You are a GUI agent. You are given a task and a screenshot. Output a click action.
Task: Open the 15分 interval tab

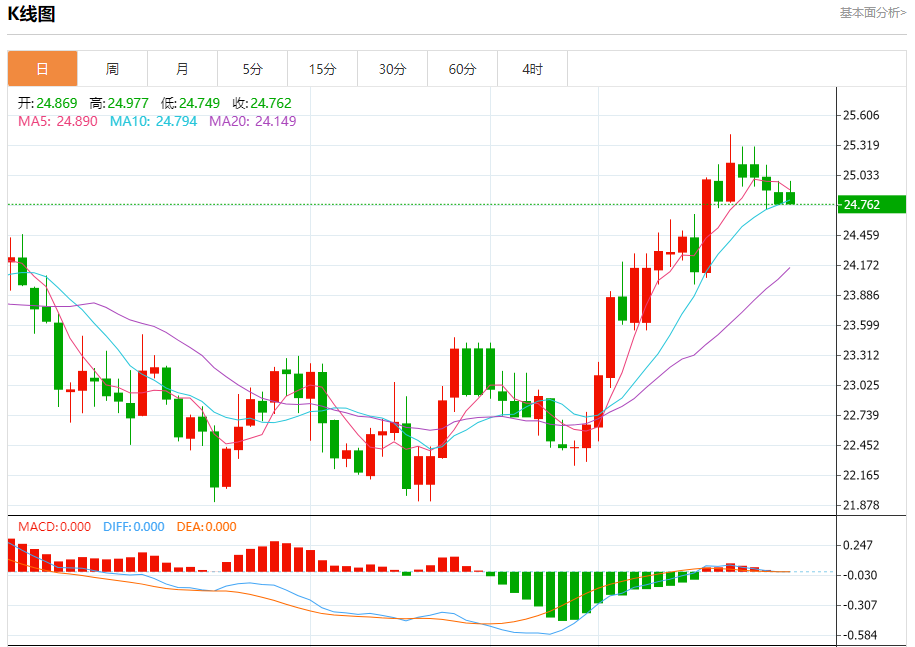coord(323,69)
